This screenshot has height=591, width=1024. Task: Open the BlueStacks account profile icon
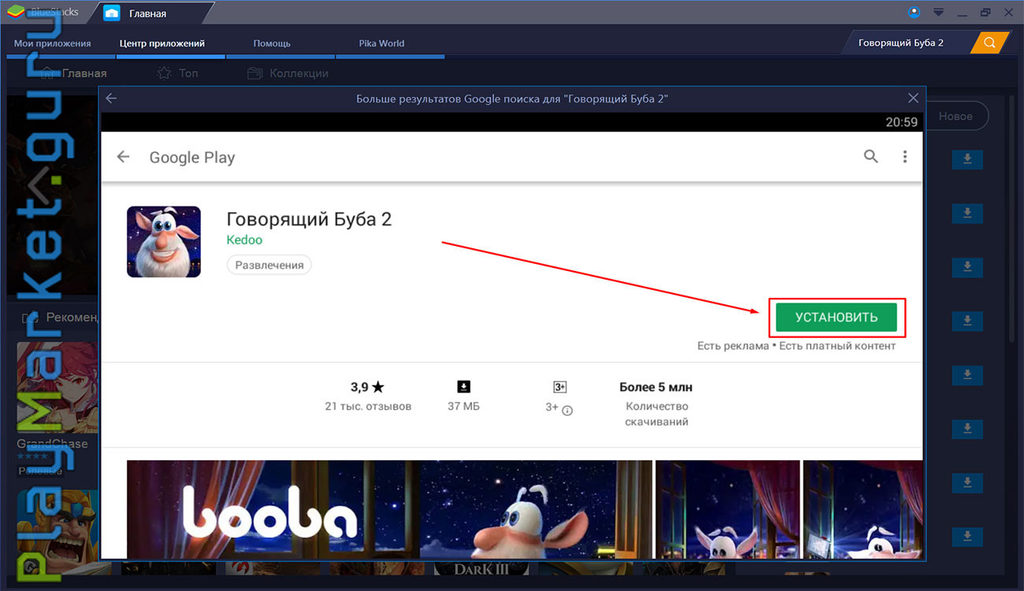point(914,12)
